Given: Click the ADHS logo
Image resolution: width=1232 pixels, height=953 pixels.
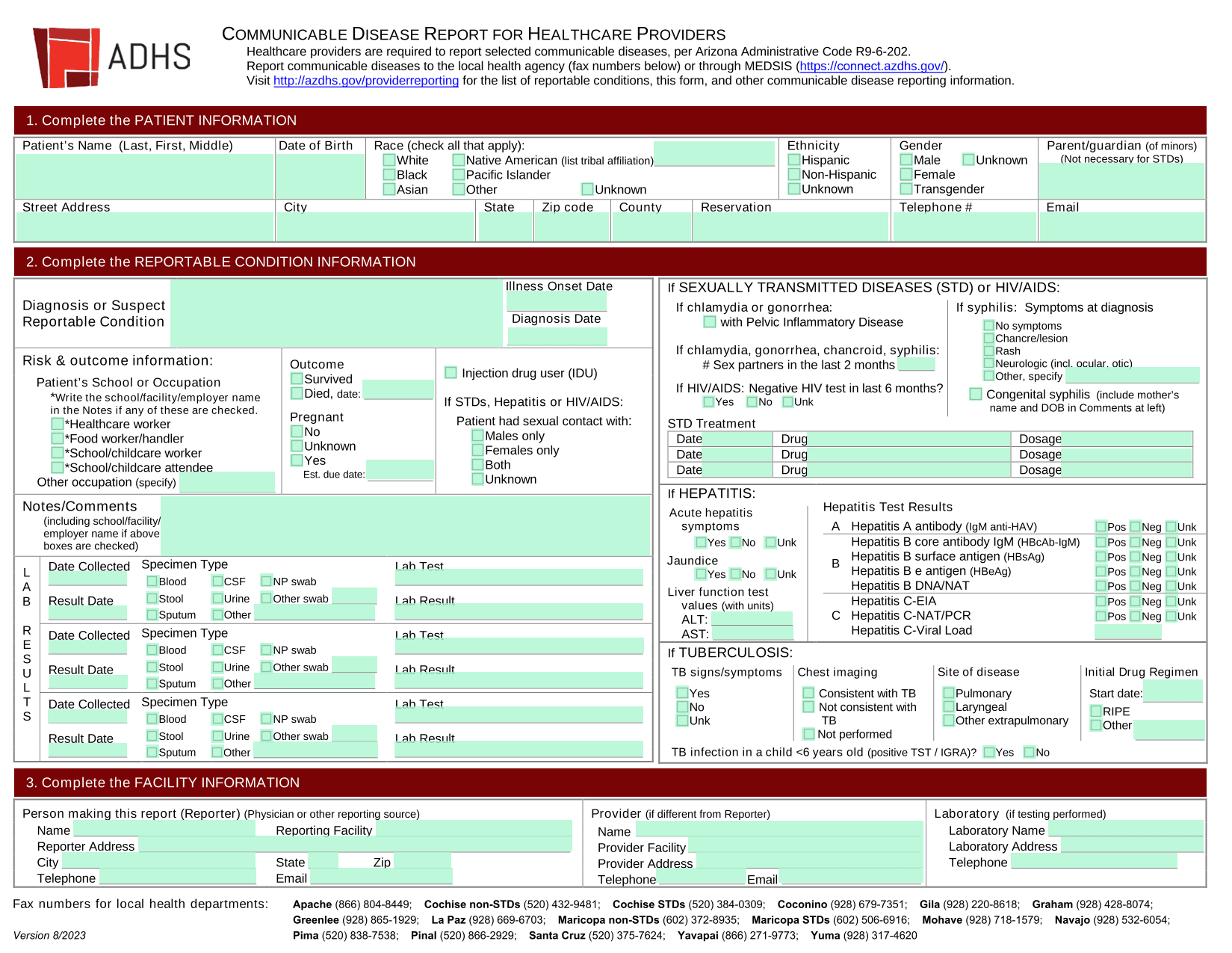Looking at the screenshot, I should (111, 58).
